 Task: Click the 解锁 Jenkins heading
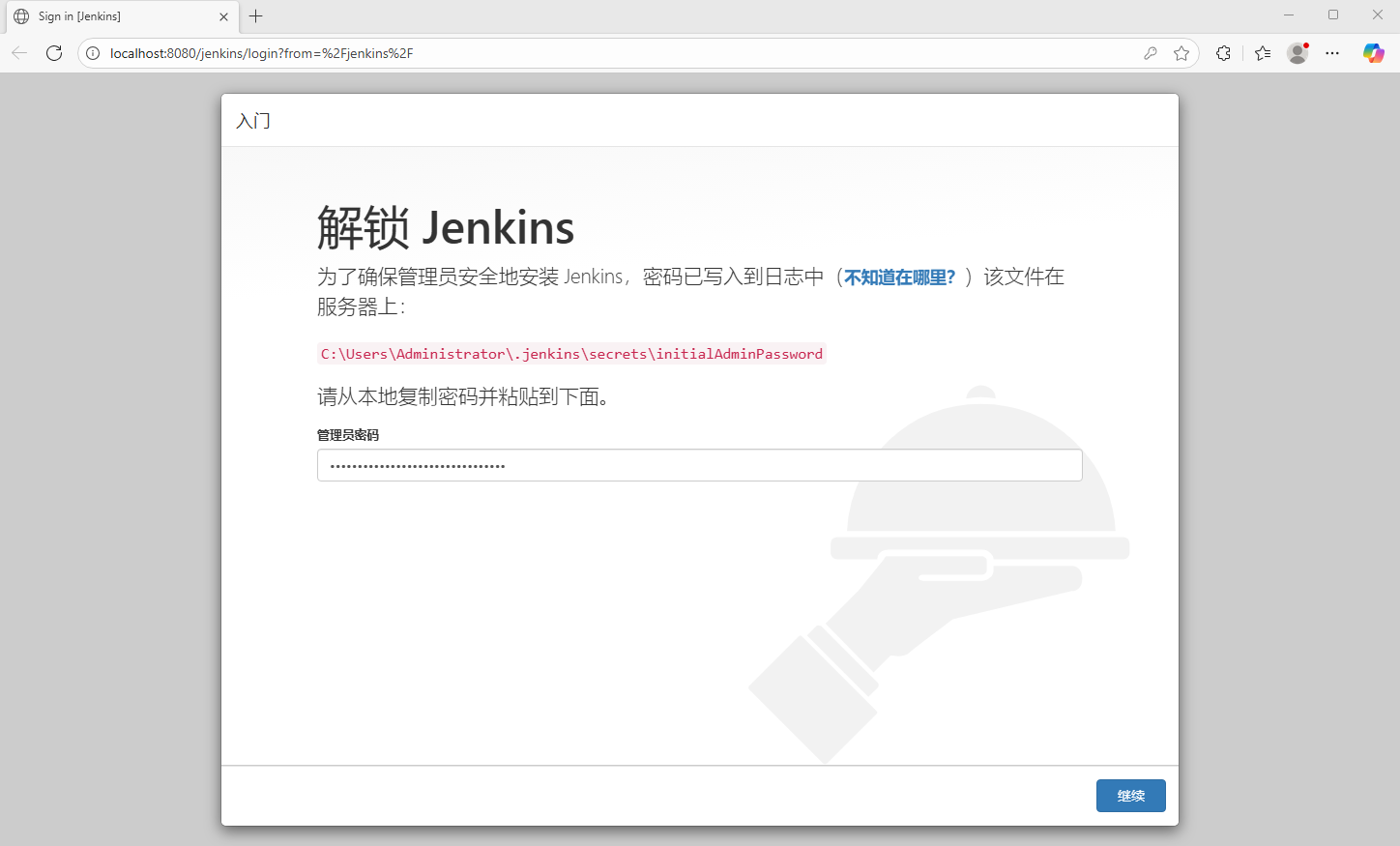point(446,227)
